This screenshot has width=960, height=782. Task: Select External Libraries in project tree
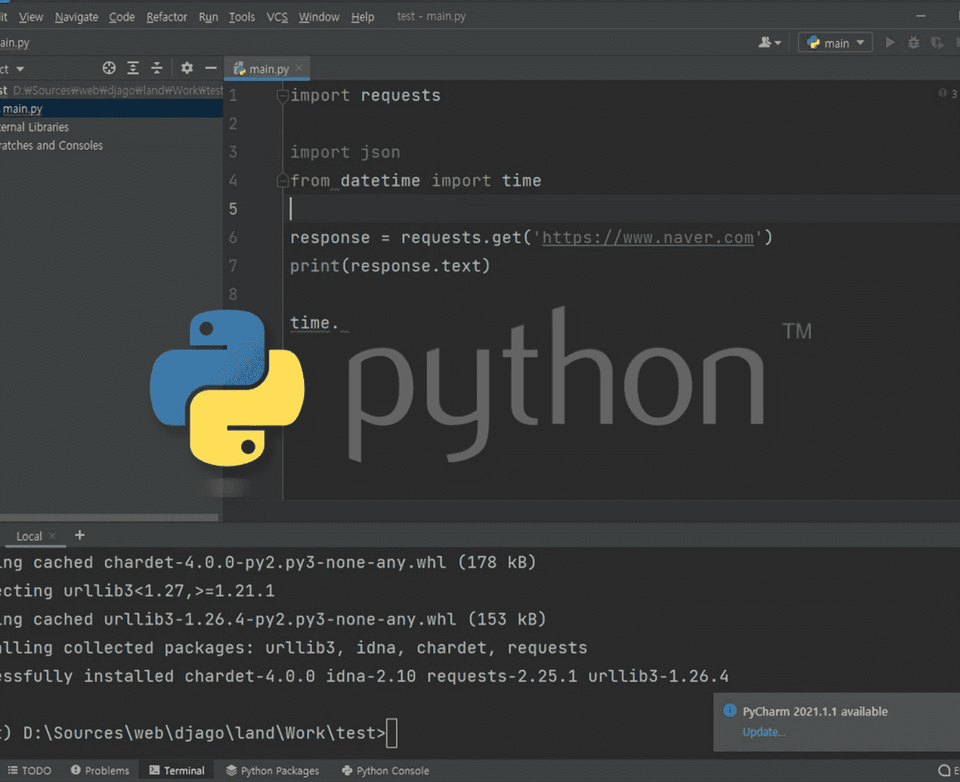(x=34, y=127)
